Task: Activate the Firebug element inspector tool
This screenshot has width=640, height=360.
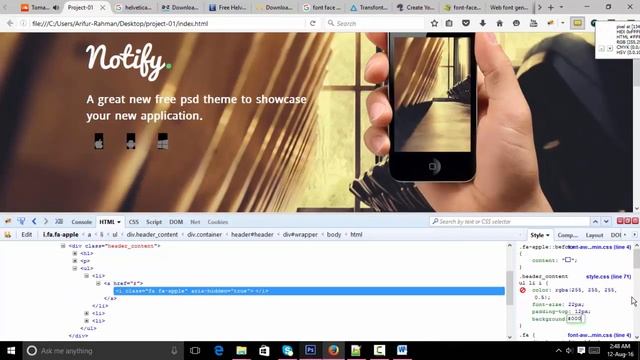Action: (21, 222)
